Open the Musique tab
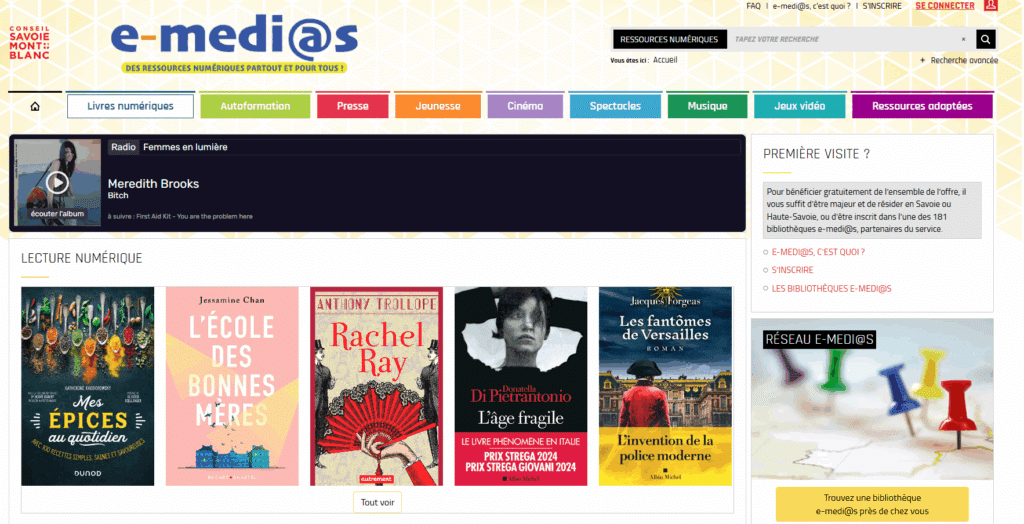This screenshot has height=524, width=1024. click(x=707, y=106)
